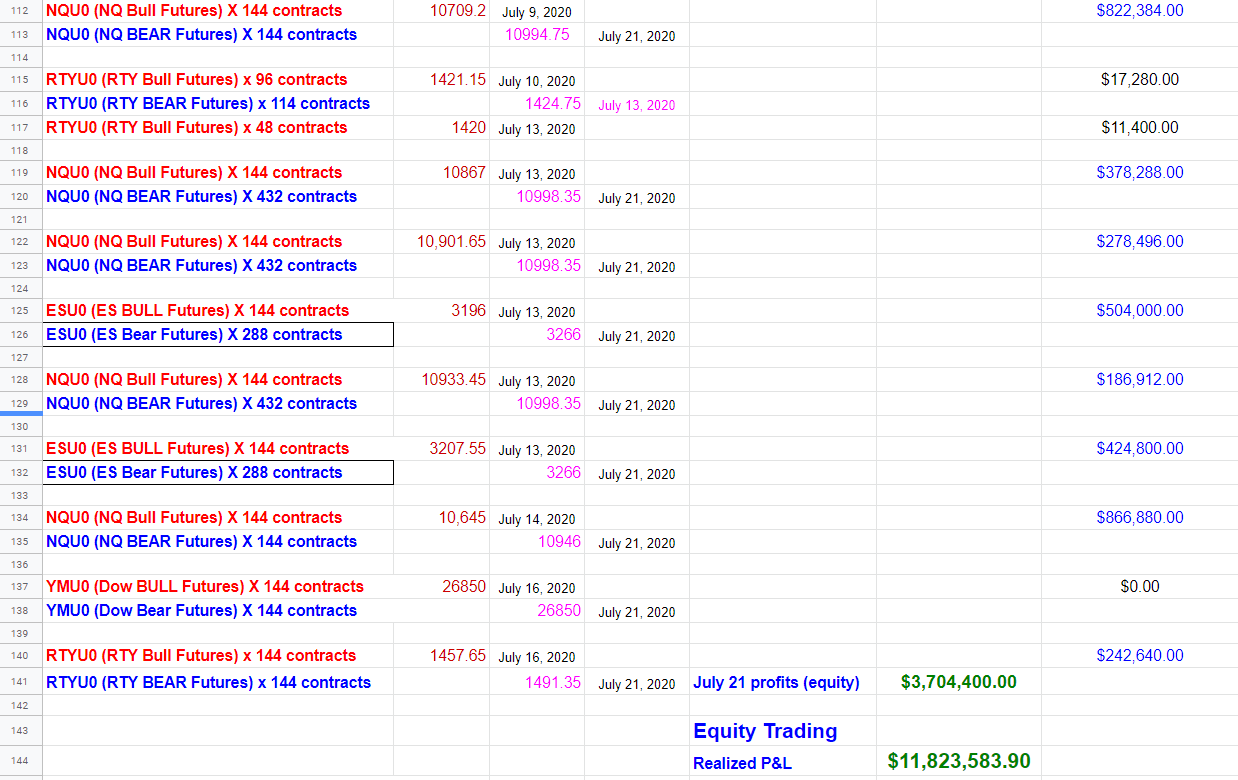This screenshot has width=1238, height=780.
Task: Select RTYU0 Bull Futures x 48 contracts cell
Action: tap(217, 128)
